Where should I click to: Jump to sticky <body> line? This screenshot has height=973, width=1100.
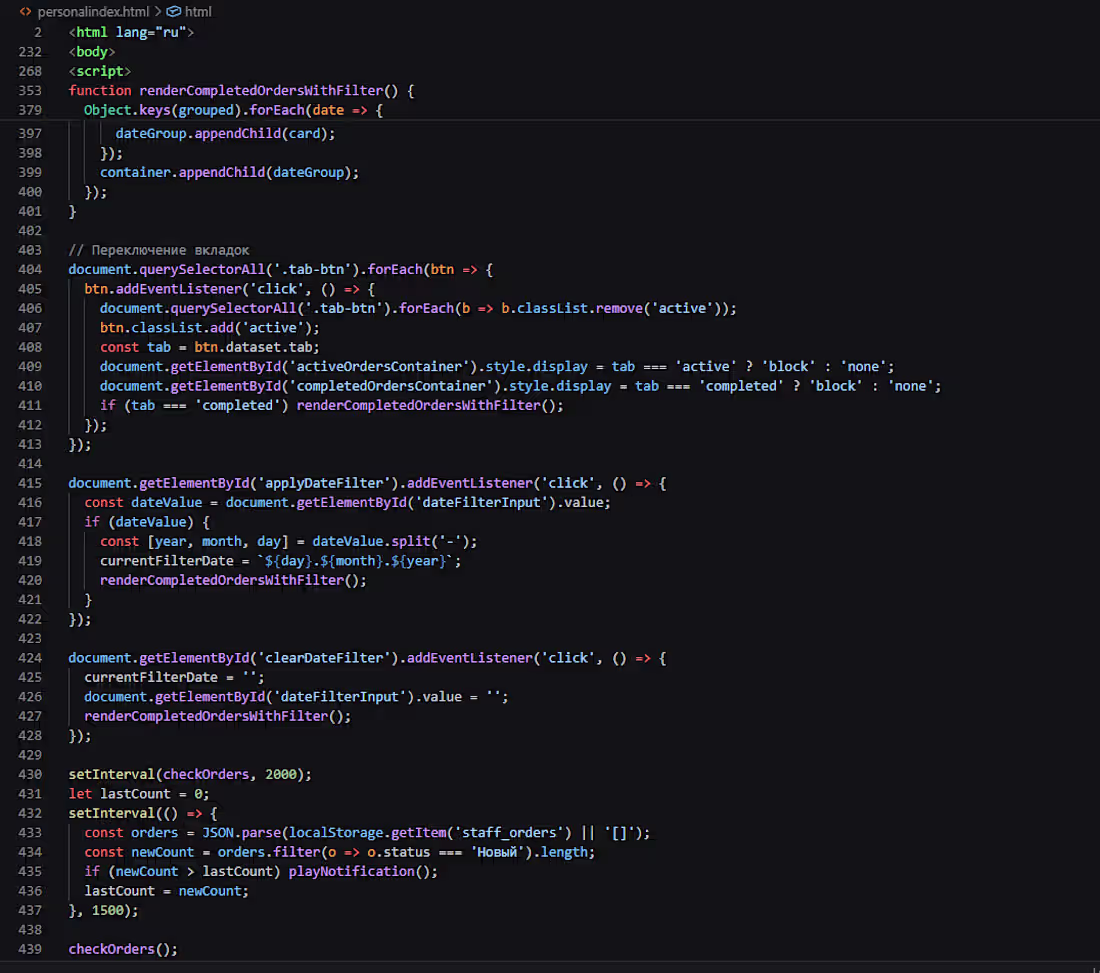[92, 52]
